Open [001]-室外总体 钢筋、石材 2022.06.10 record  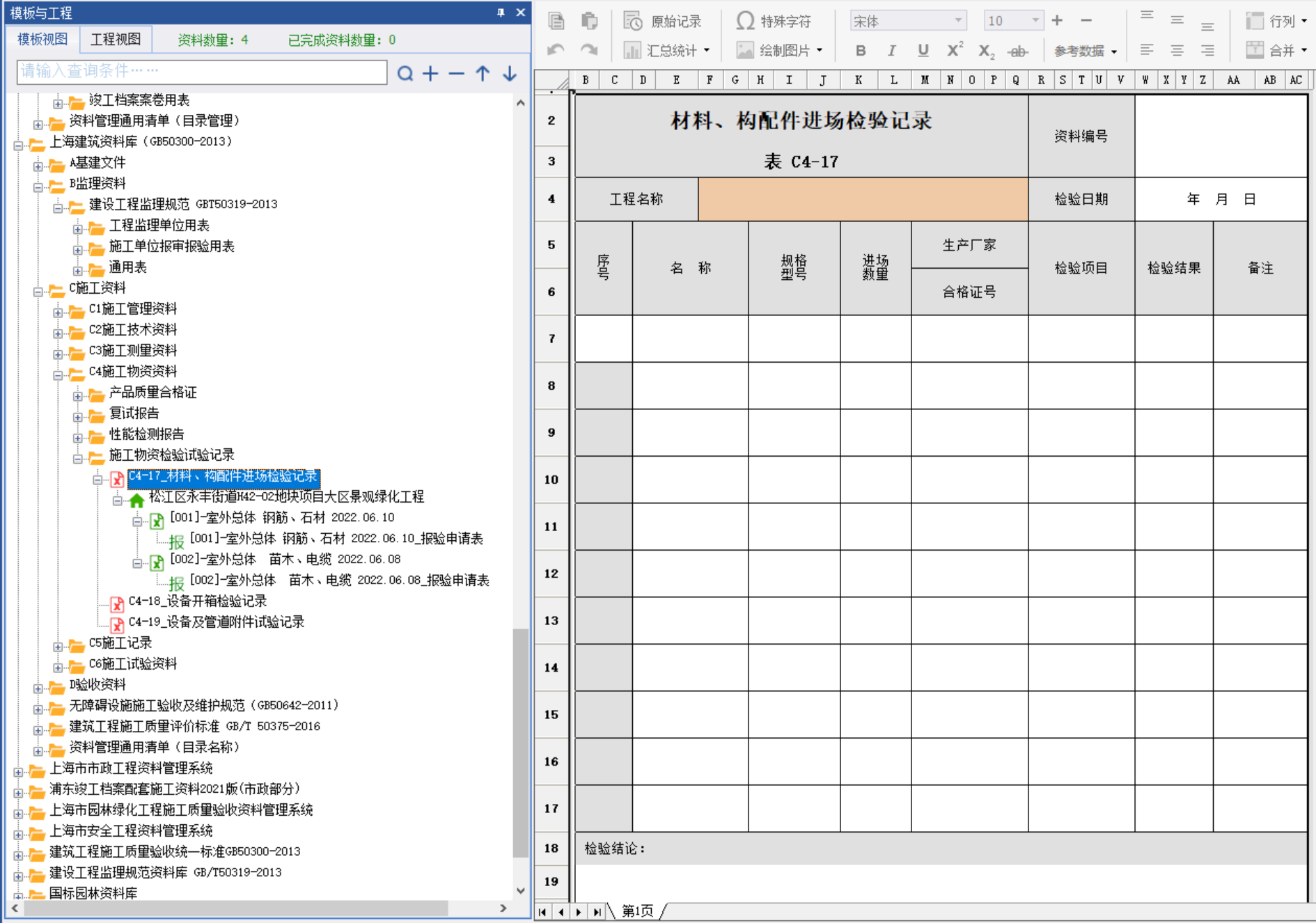click(x=282, y=518)
